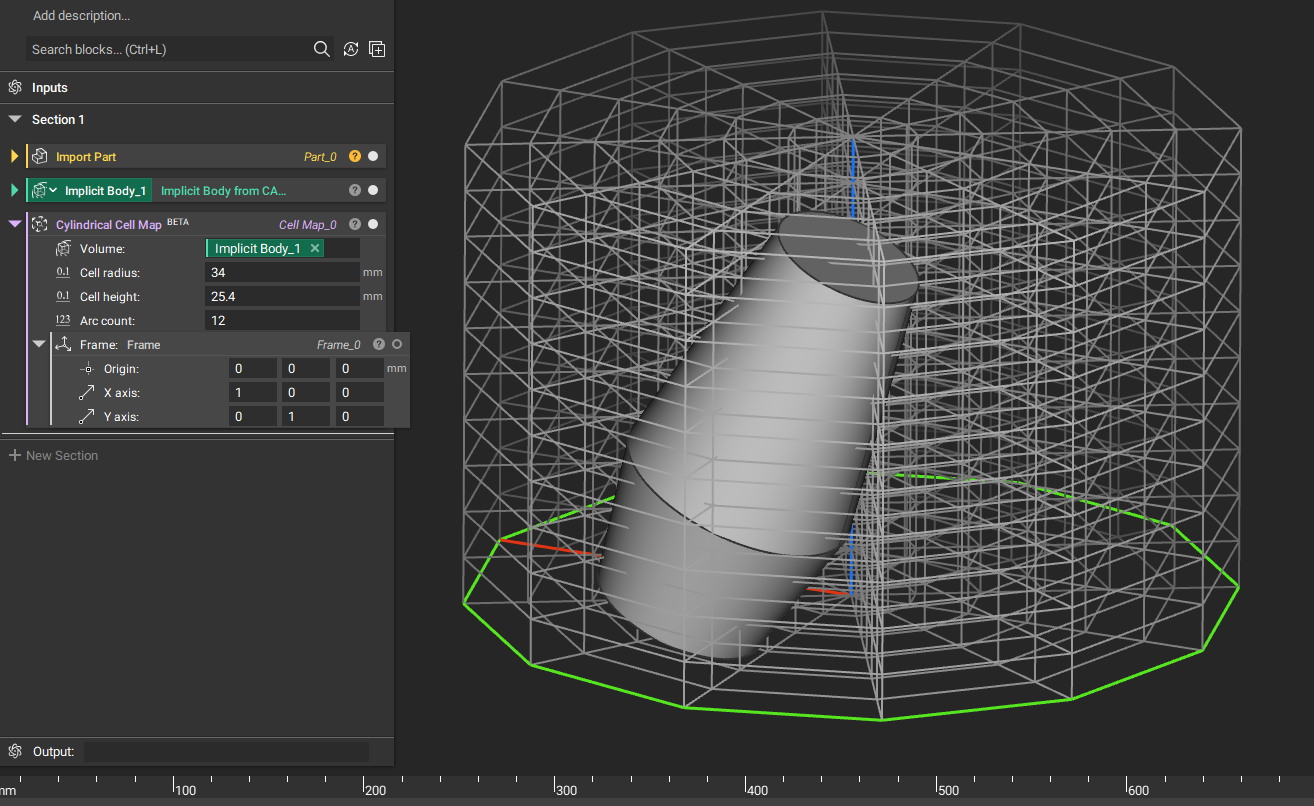Click the Y axis vector icon

(x=87, y=417)
